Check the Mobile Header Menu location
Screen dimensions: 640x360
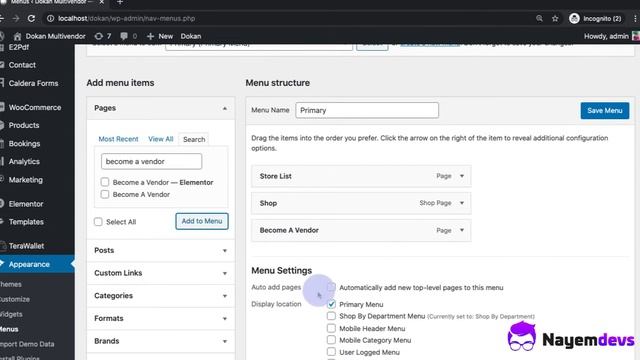click(331, 328)
